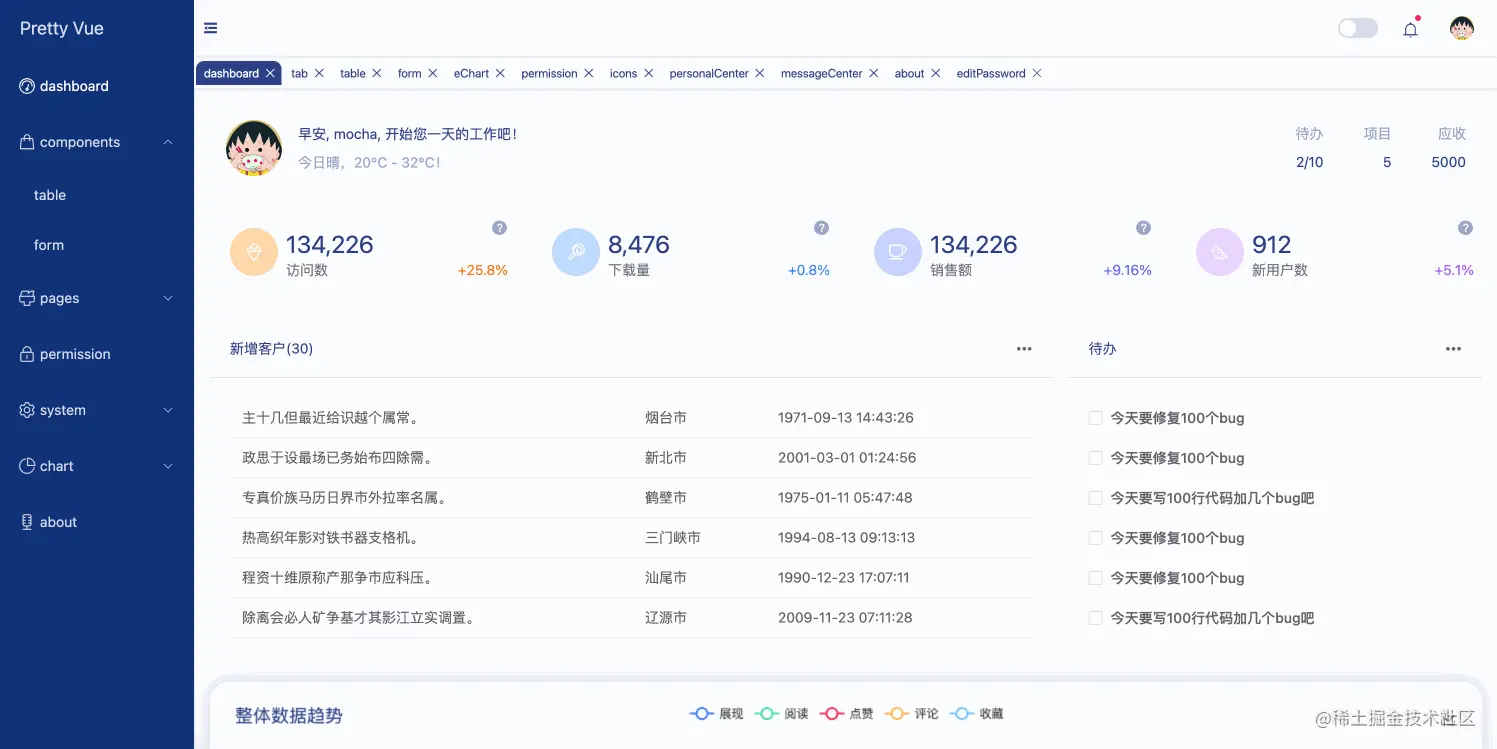Check the sixth item in the 待办 list
Image resolution: width=1497 pixels, height=749 pixels.
pos(1095,618)
